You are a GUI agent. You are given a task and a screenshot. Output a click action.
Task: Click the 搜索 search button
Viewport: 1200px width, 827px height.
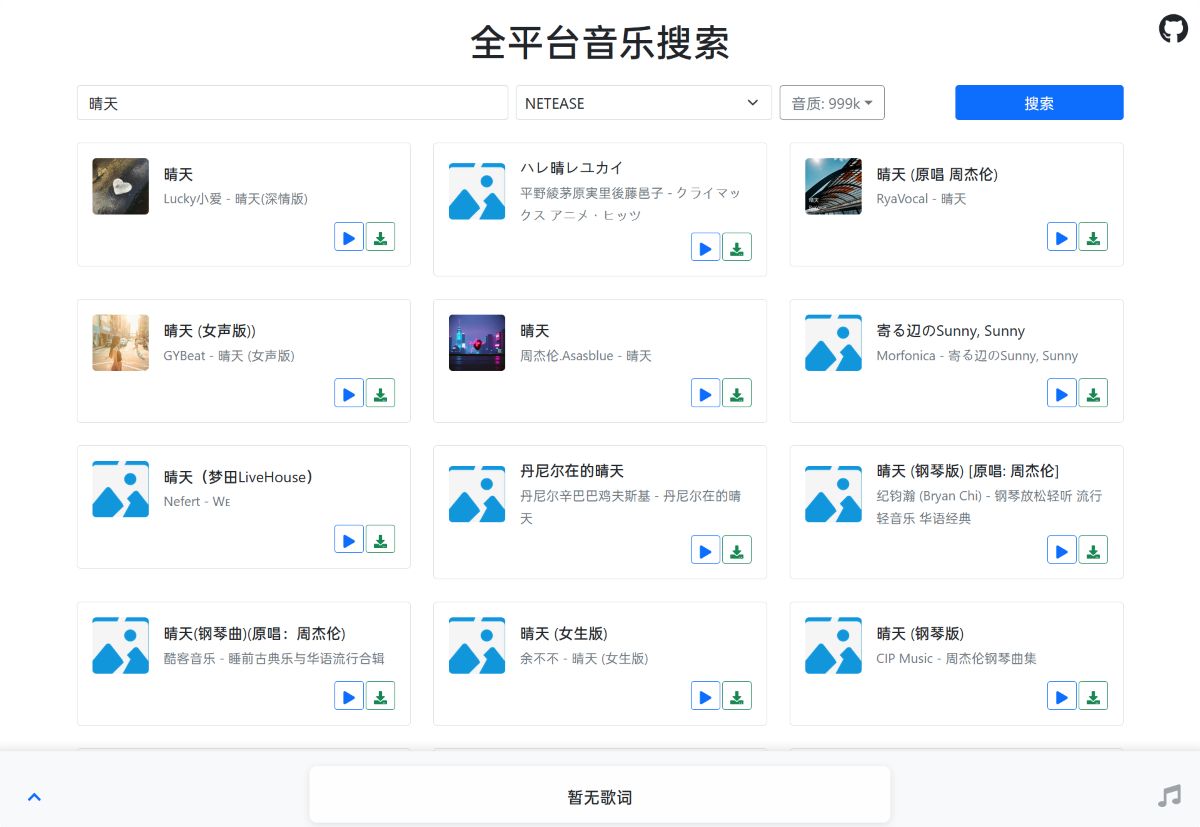[1039, 103]
